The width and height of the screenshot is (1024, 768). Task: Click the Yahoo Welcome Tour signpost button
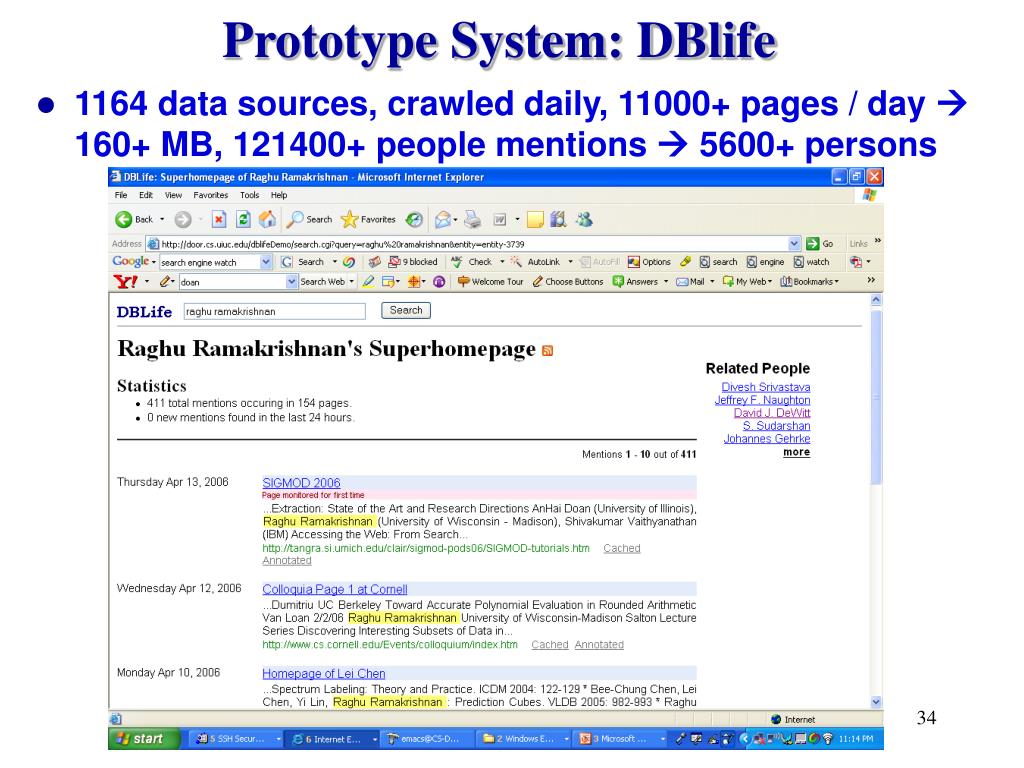pos(490,281)
